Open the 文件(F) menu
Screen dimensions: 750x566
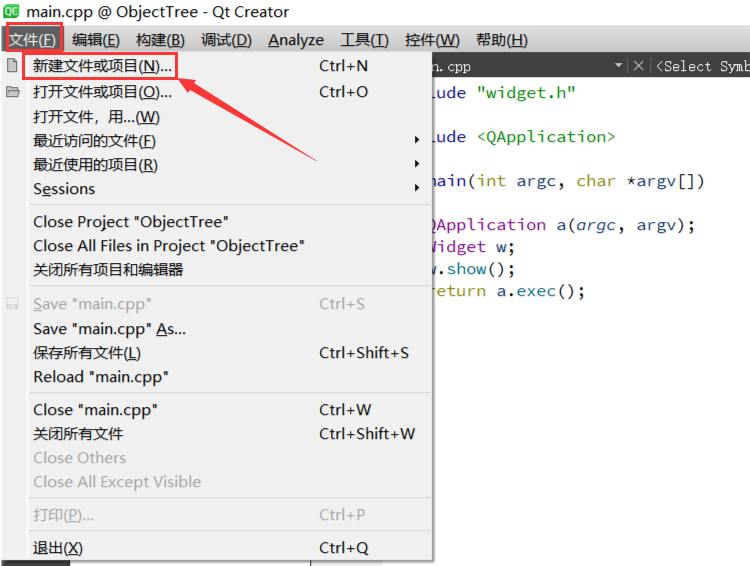click(33, 40)
